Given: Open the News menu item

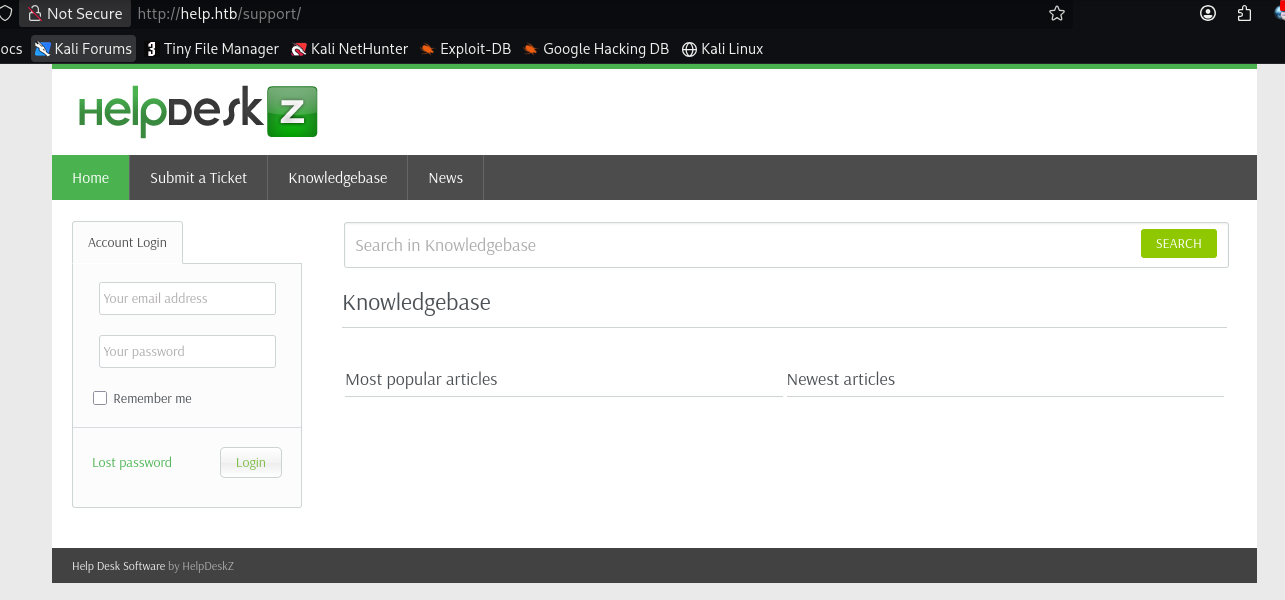Looking at the screenshot, I should (x=446, y=178).
